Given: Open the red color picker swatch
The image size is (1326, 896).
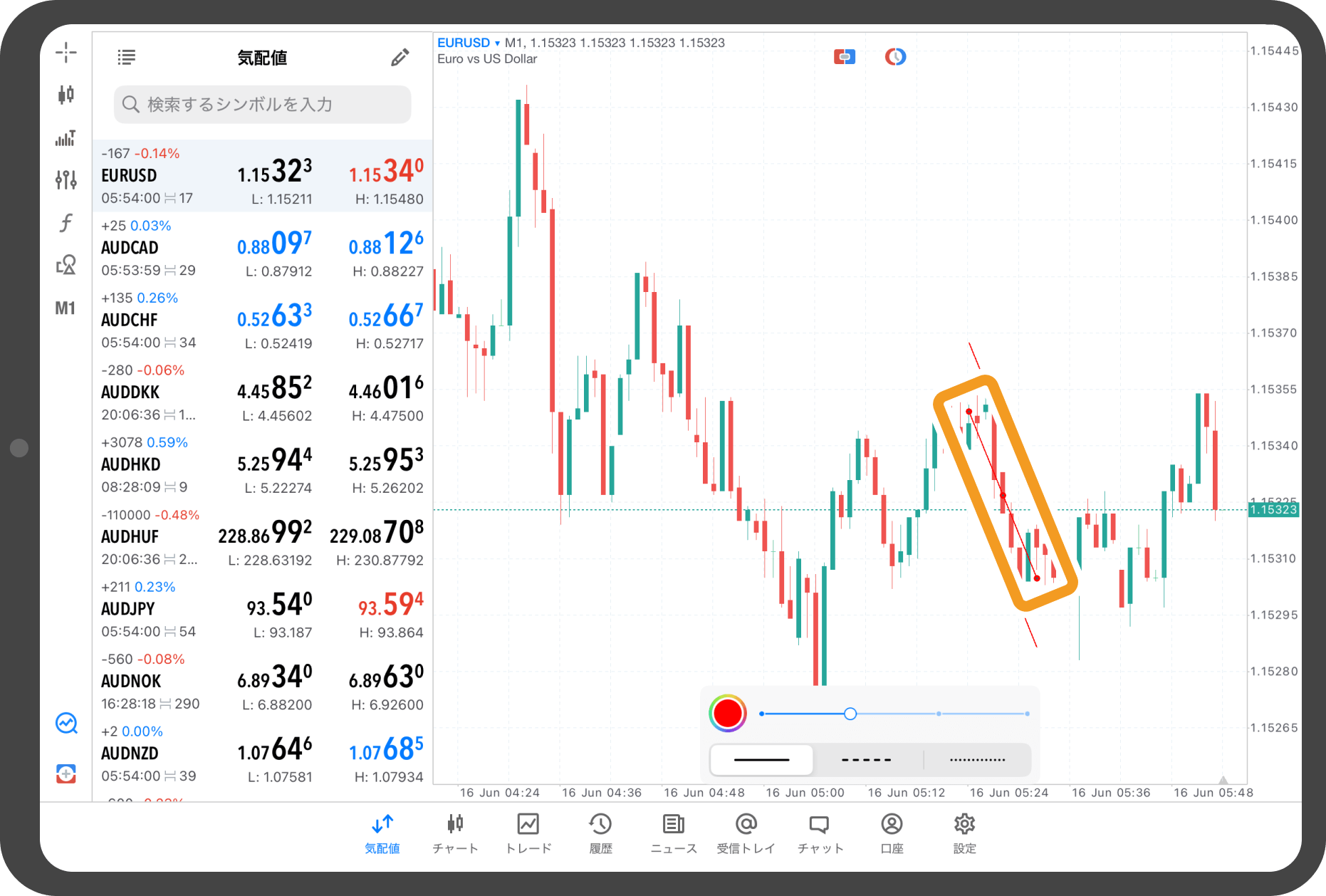Looking at the screenshot, I should [x=728, y=713].
